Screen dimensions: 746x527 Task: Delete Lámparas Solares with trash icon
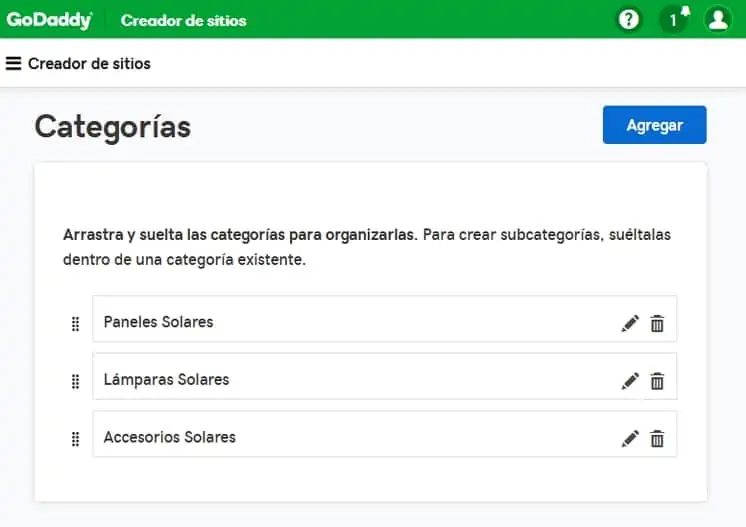(657, 381)
